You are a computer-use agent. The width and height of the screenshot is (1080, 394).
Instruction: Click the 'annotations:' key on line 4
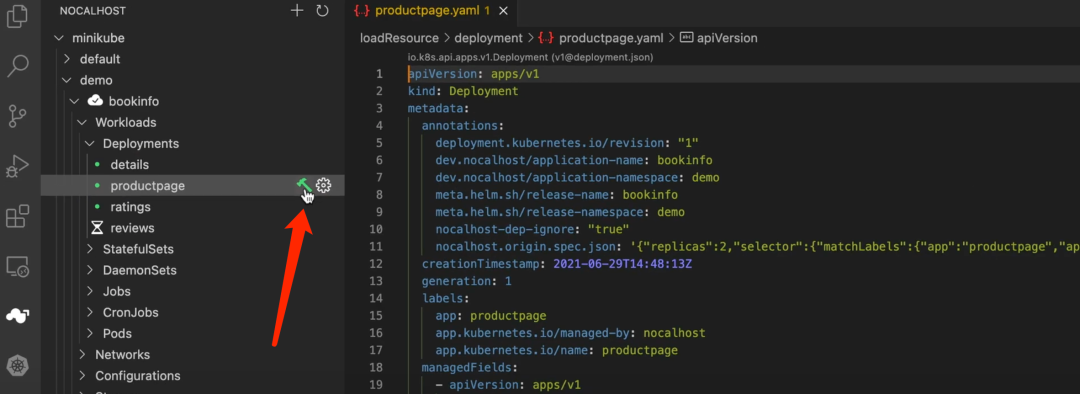tap(463, 125)
